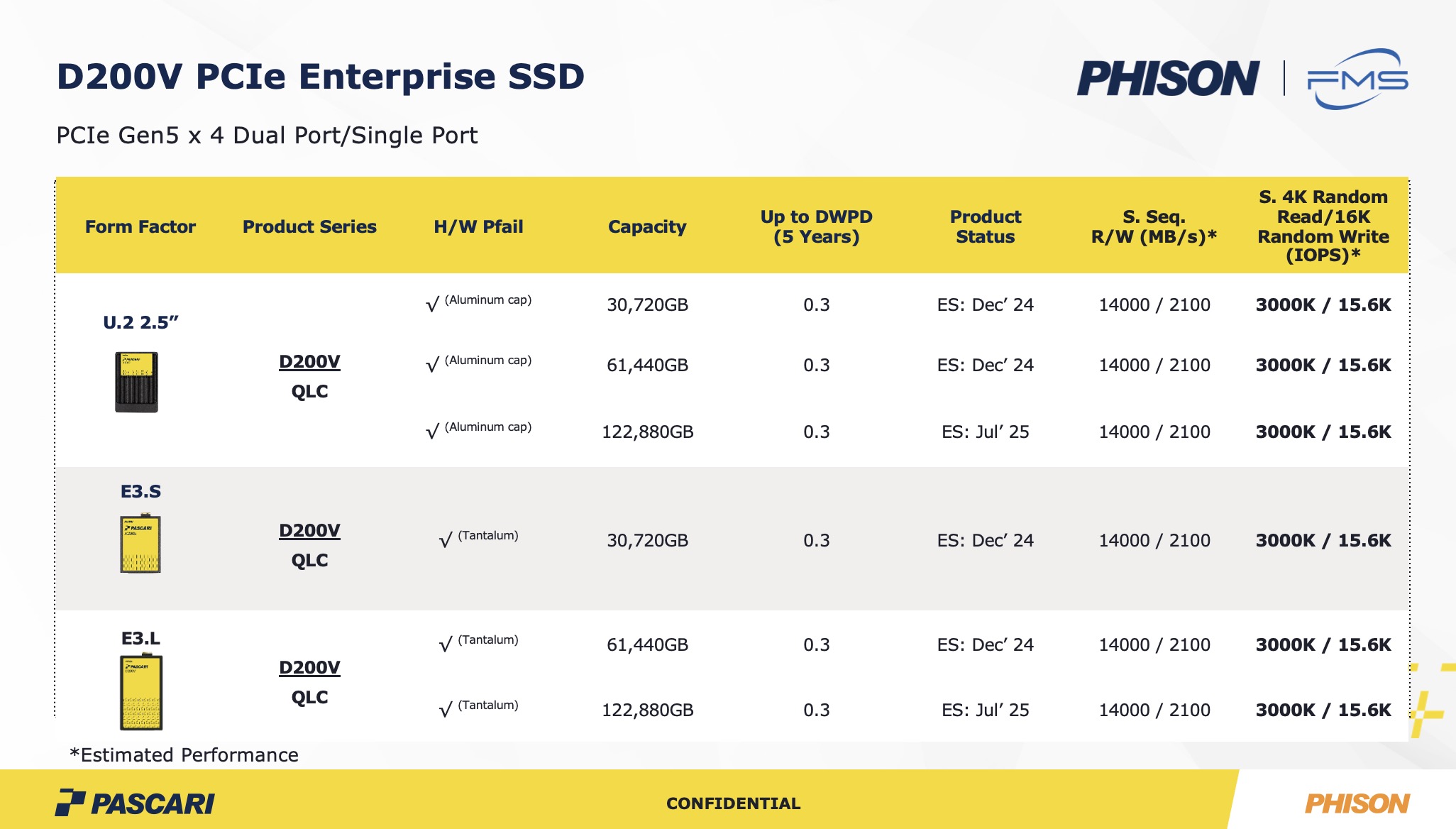The height and width of the screenshot is (829, 1456).
Task: Select the E3.S drive image
Action: 140,544
